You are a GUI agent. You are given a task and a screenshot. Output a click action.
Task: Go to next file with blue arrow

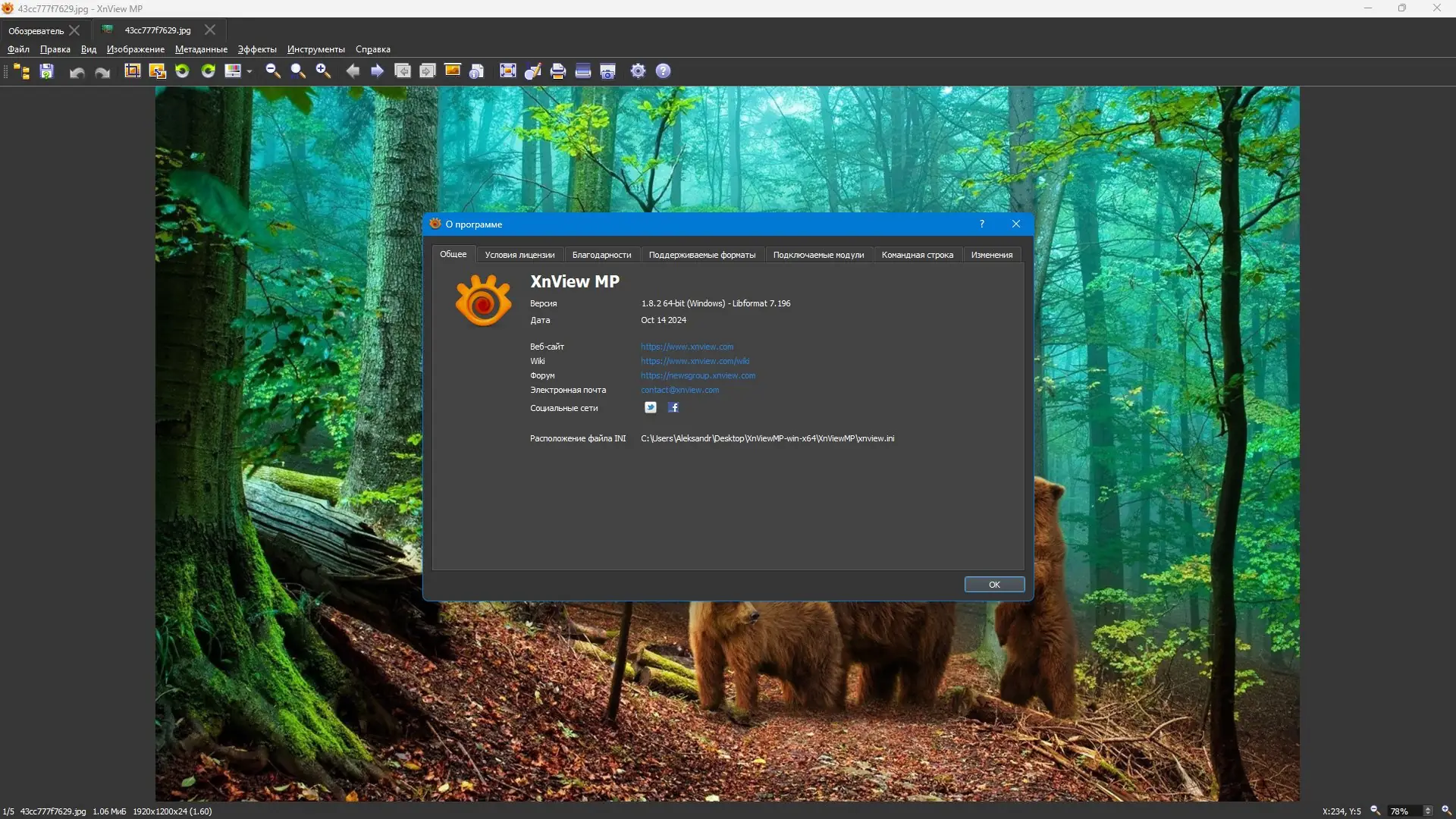pyautogui.click(x=377, y=71)
